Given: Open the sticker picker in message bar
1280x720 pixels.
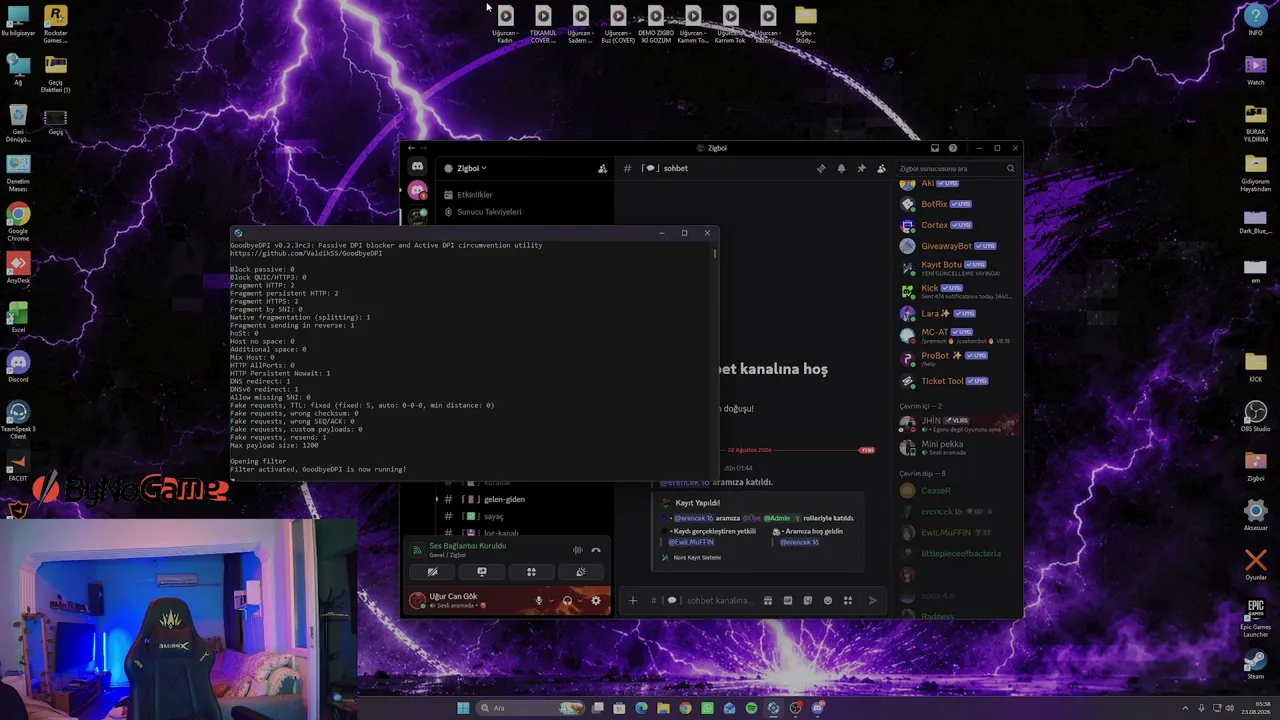Looking at the screenshot, I should pyautogui.click(x=808, y=600).
